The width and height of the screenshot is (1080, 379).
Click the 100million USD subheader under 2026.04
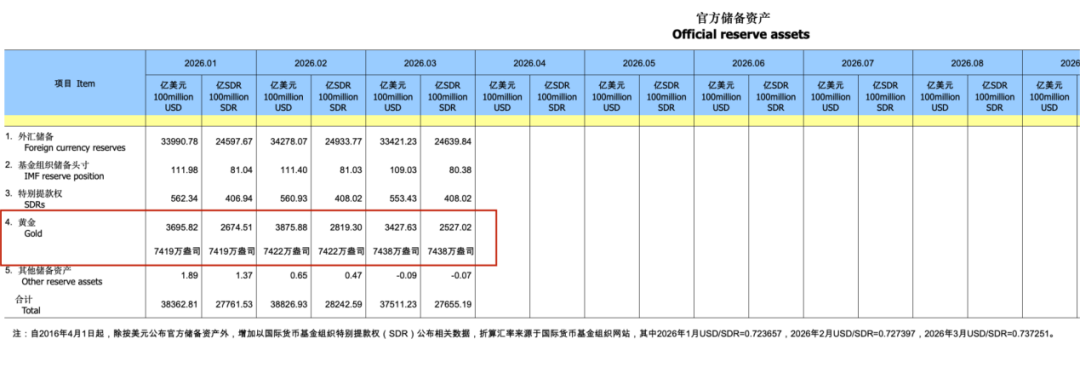click(502, 96)
